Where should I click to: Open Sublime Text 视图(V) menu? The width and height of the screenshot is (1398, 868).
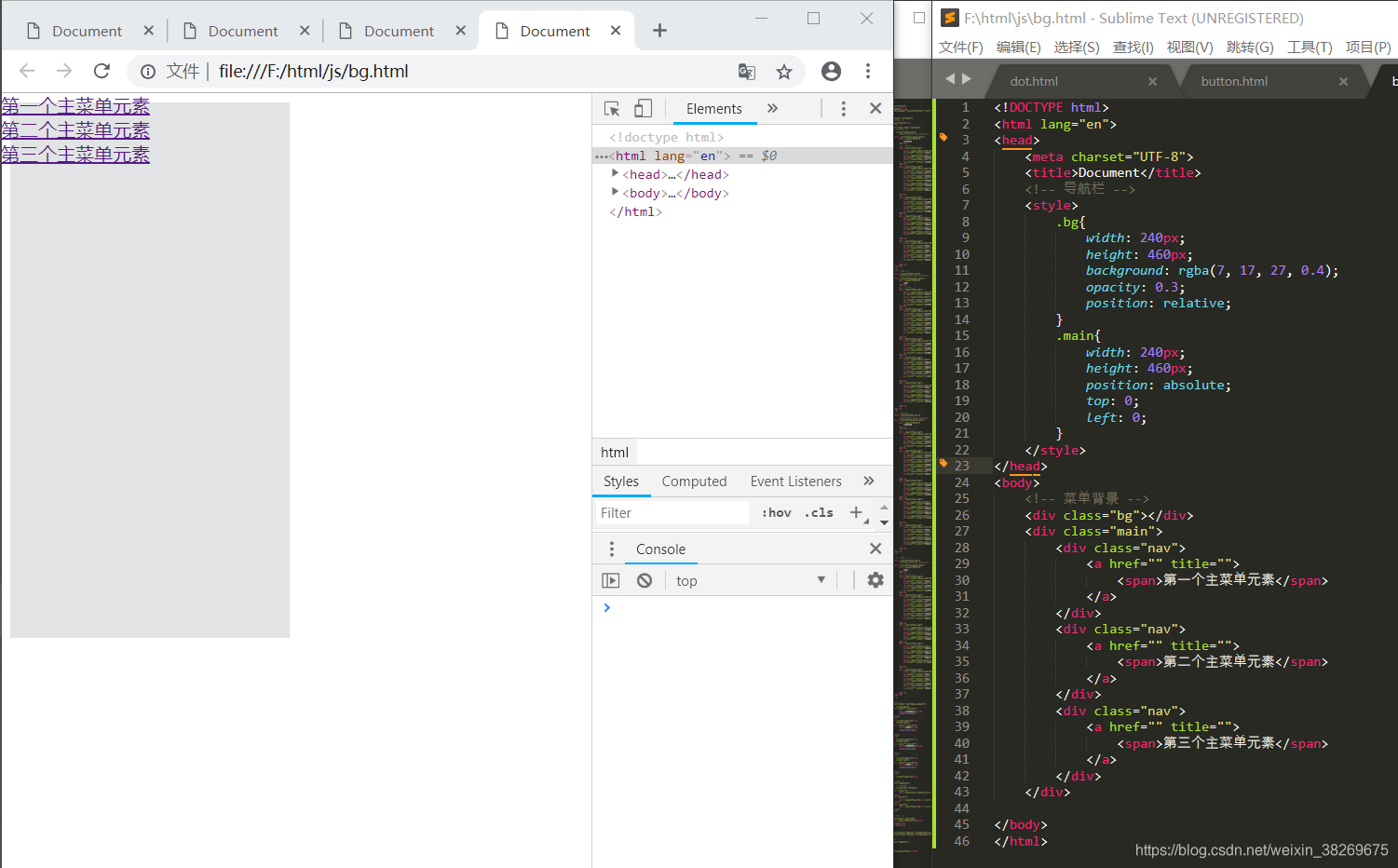[x=1189, y=47]
